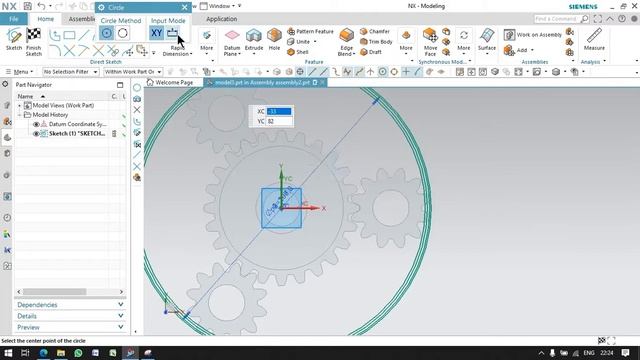This screenshot has width=640, height=360.
Task: Open the Move Face tool
Action: (x=430, y=42)
